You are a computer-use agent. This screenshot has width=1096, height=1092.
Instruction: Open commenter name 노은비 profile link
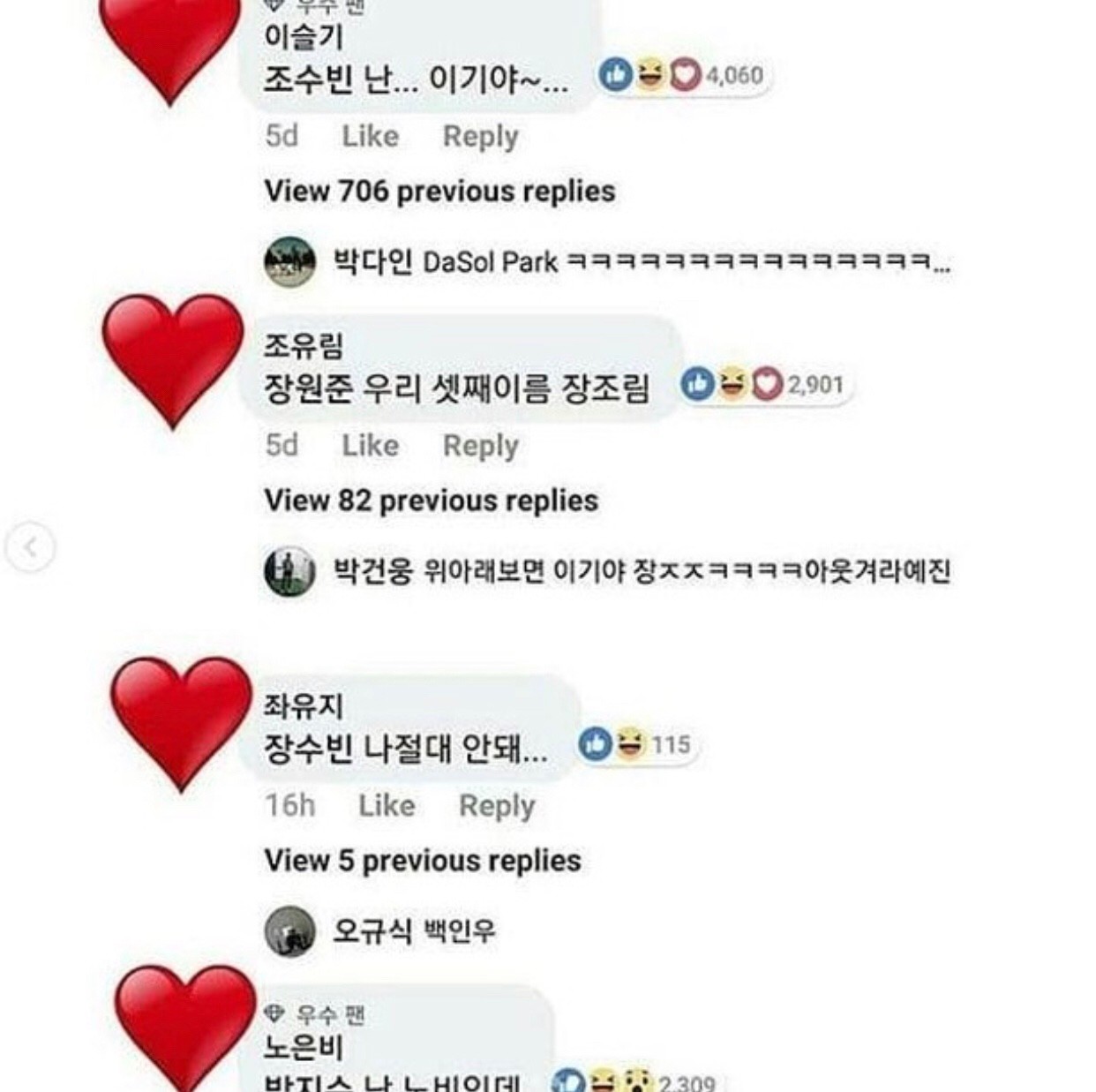304,1048
